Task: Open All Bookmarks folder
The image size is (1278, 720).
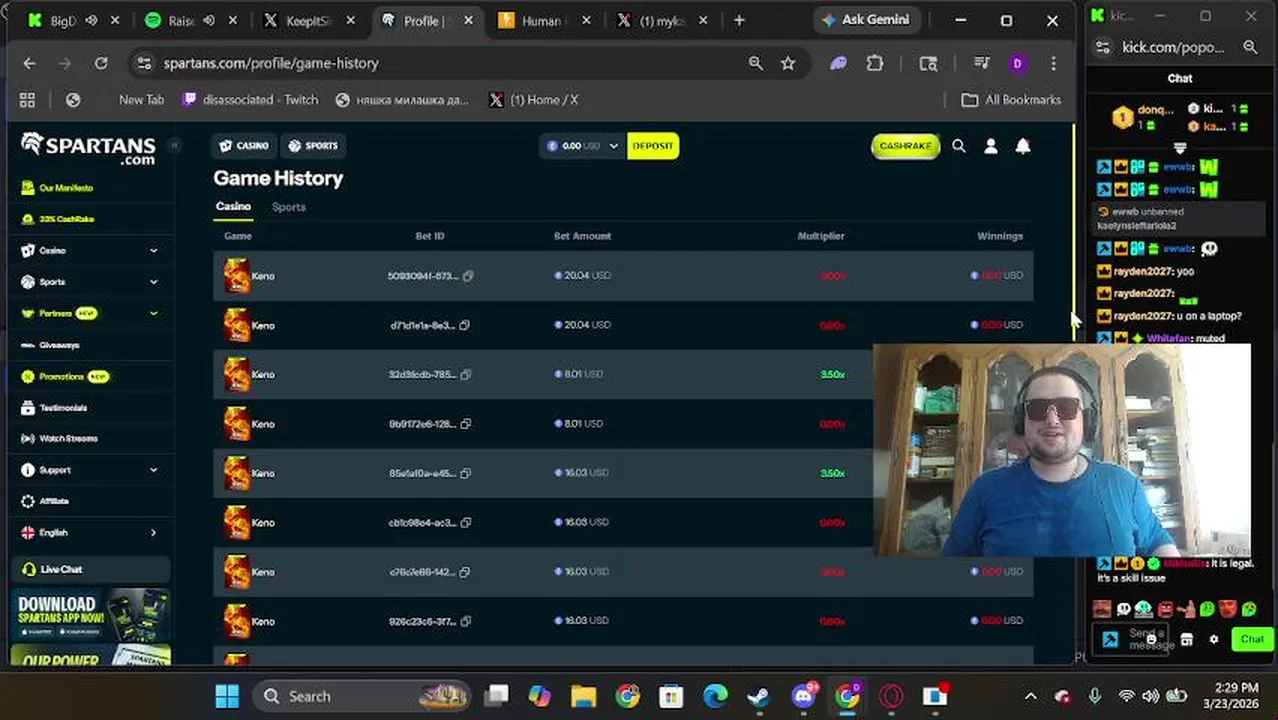Action: (x=1011, y=100)
